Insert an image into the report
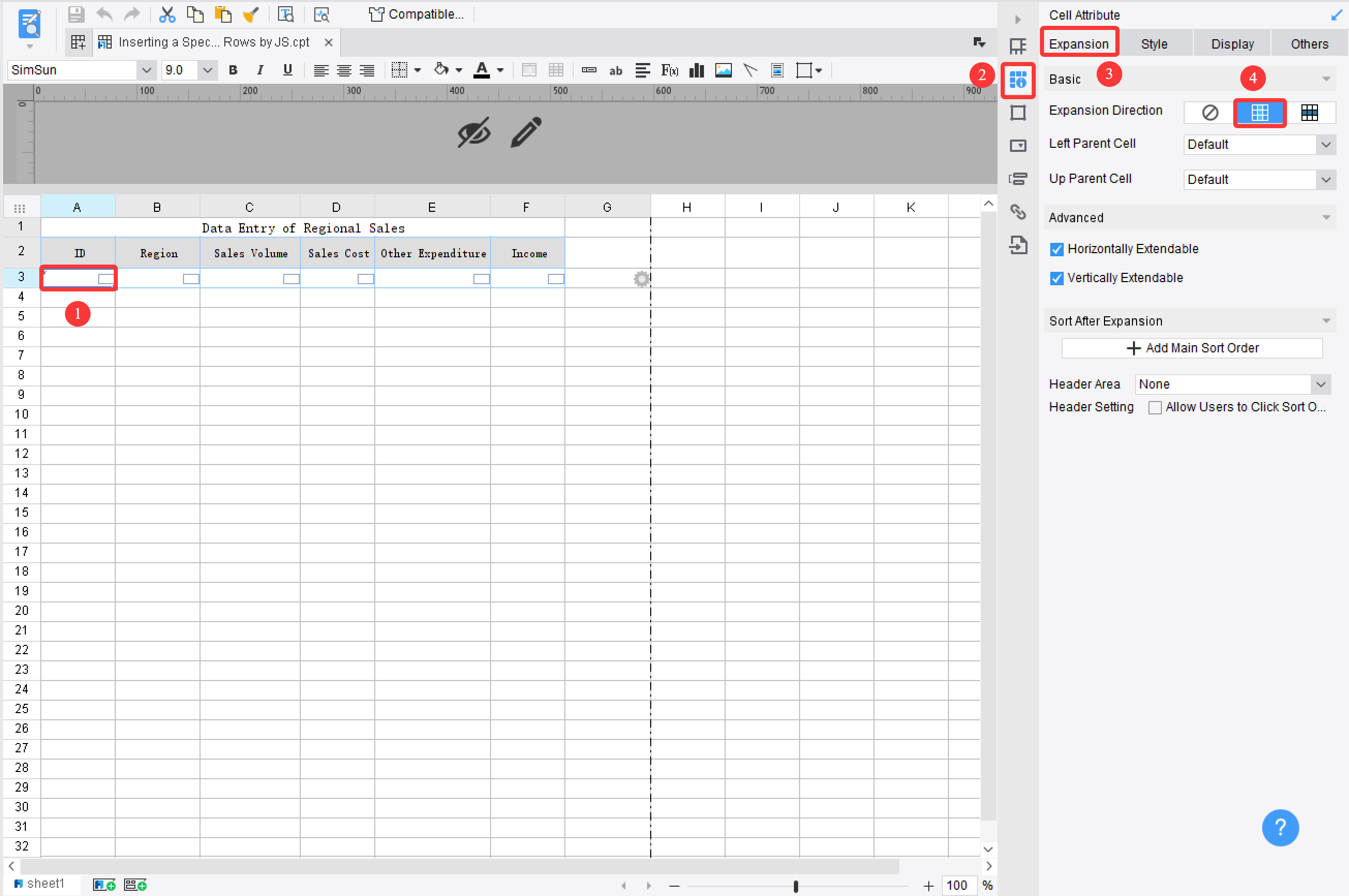Image resolution: width=1349 pixels, height=896 pixels. 723,70
